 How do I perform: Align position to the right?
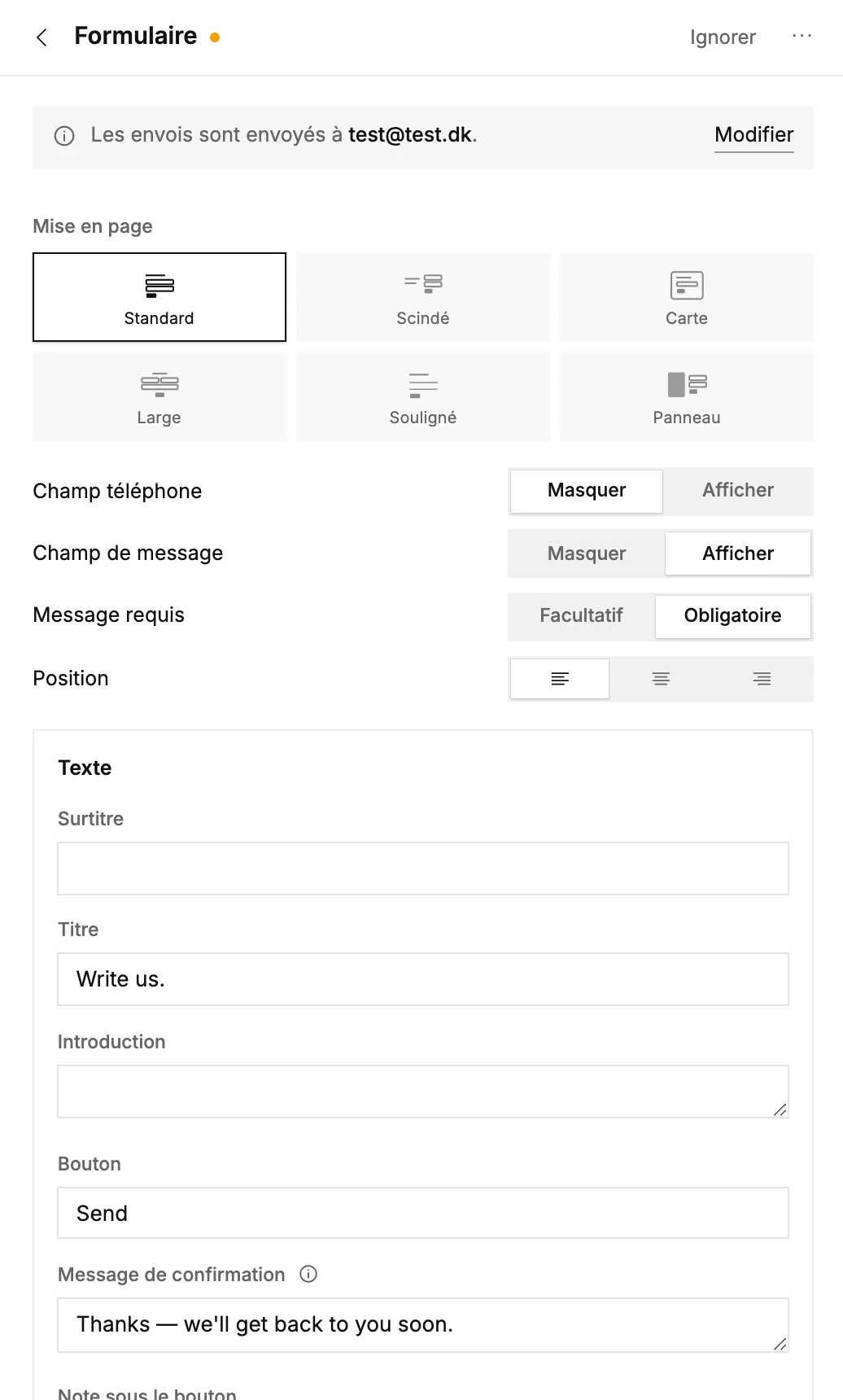762,679
